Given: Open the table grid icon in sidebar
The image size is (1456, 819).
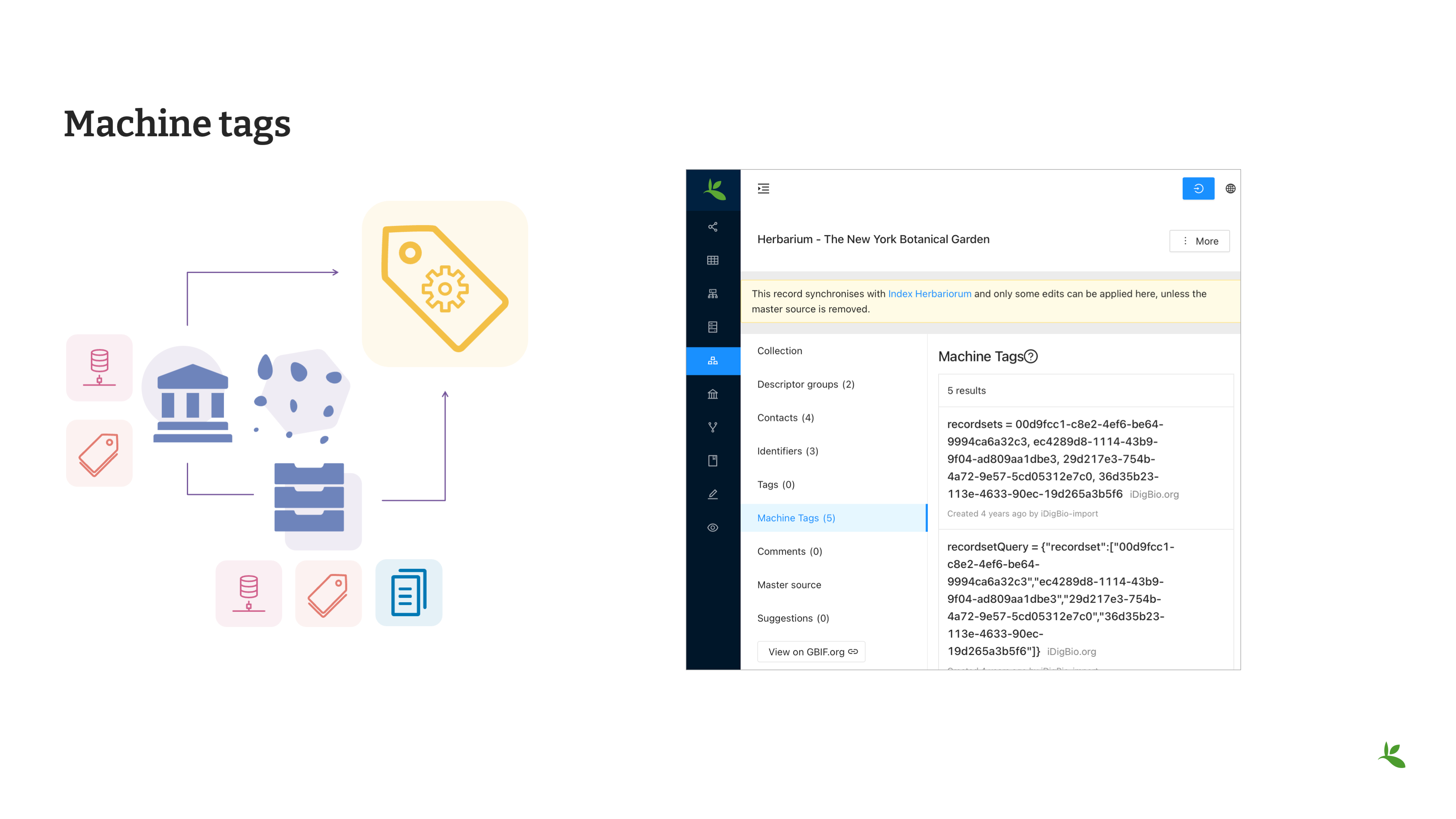Looking at the screenshot, I should (713, 260).
